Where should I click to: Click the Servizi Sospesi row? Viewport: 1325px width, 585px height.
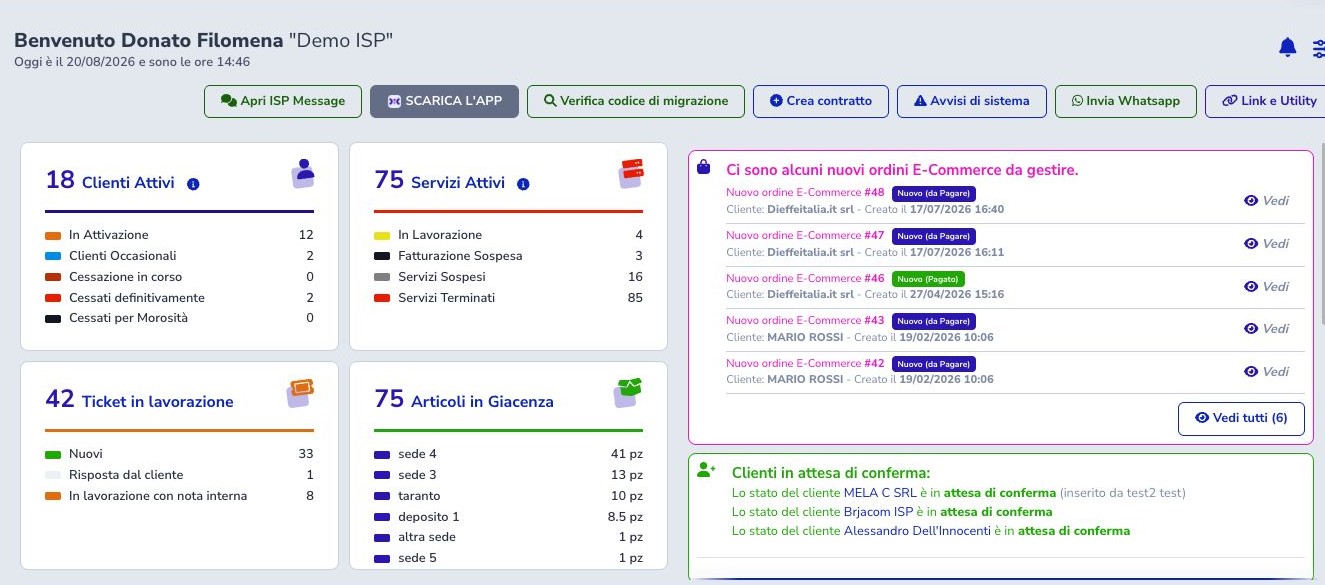[x=508, y=277]
